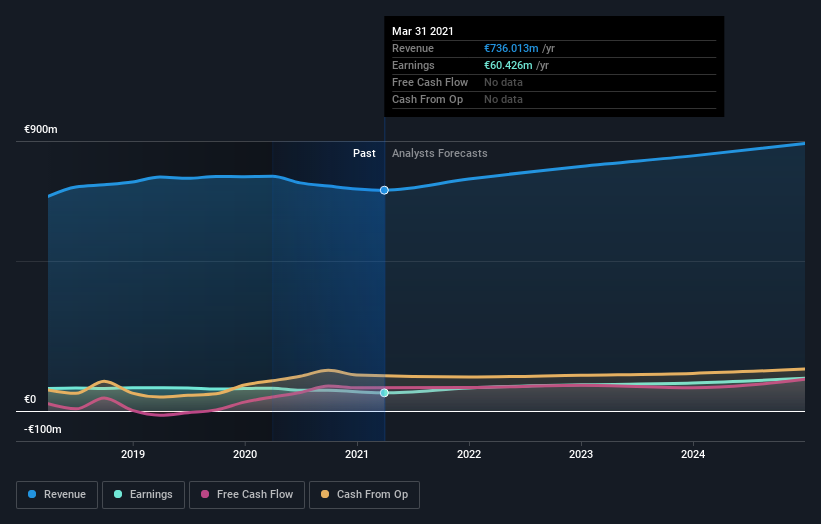Click the -€100m y-axis label
Screen dimensions: 821x524
click(x=43, y=429)
